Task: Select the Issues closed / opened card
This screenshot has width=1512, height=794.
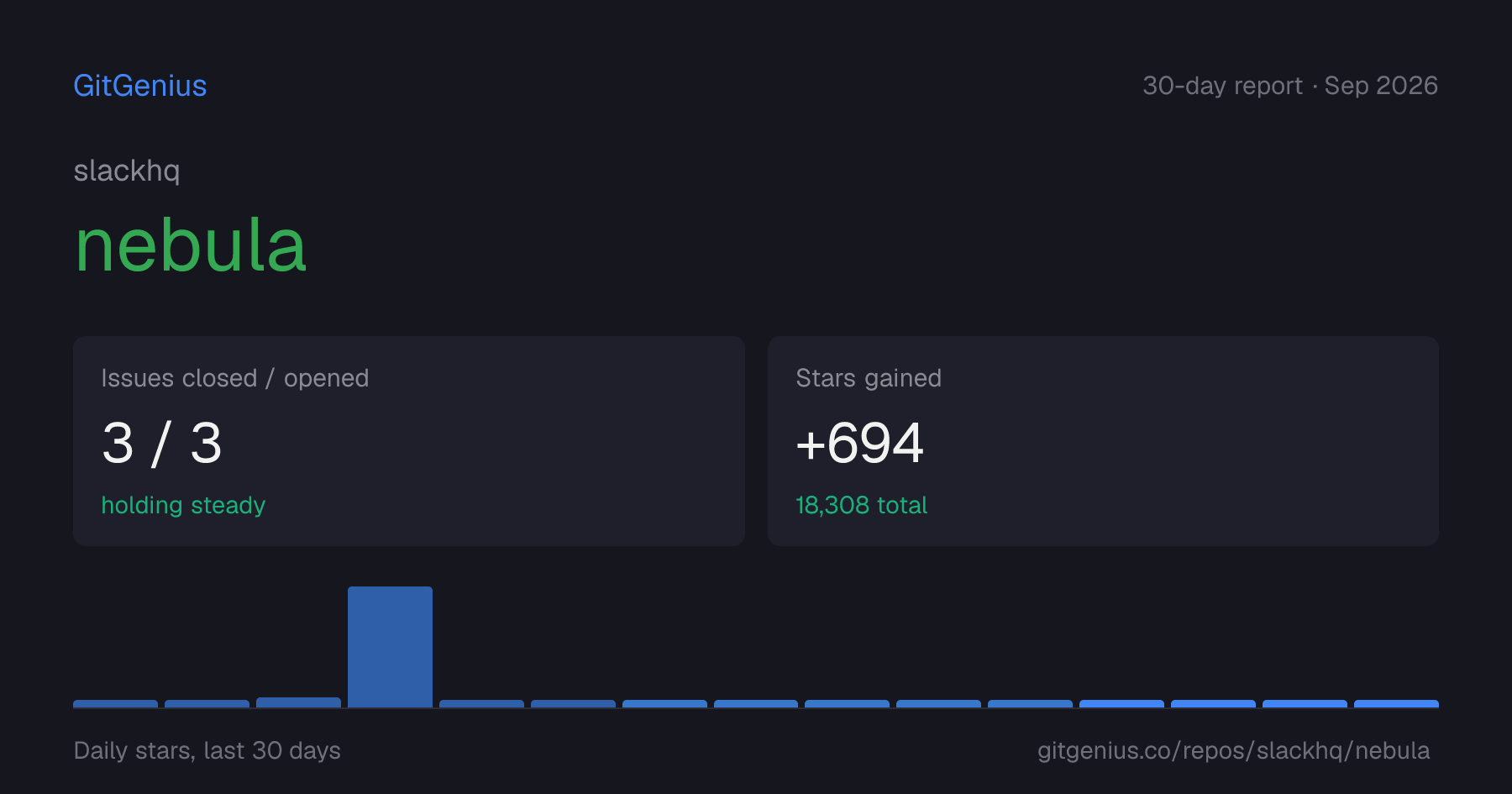Action: pos(409,441)
